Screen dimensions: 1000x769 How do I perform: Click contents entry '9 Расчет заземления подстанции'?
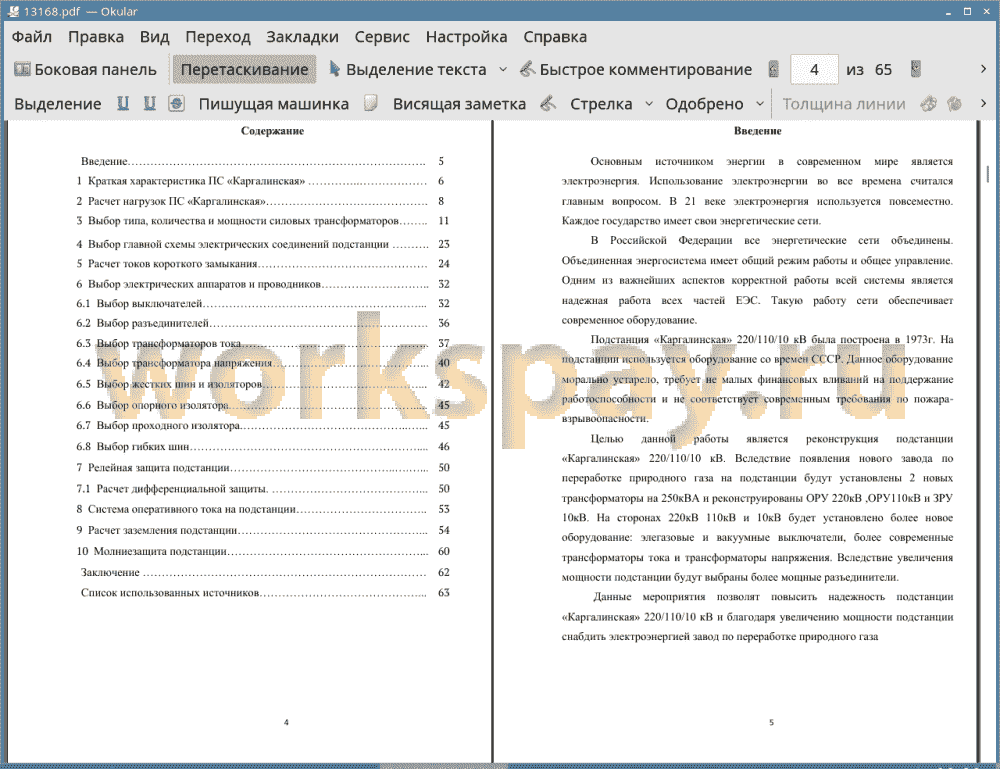click(x=263, y=531)
